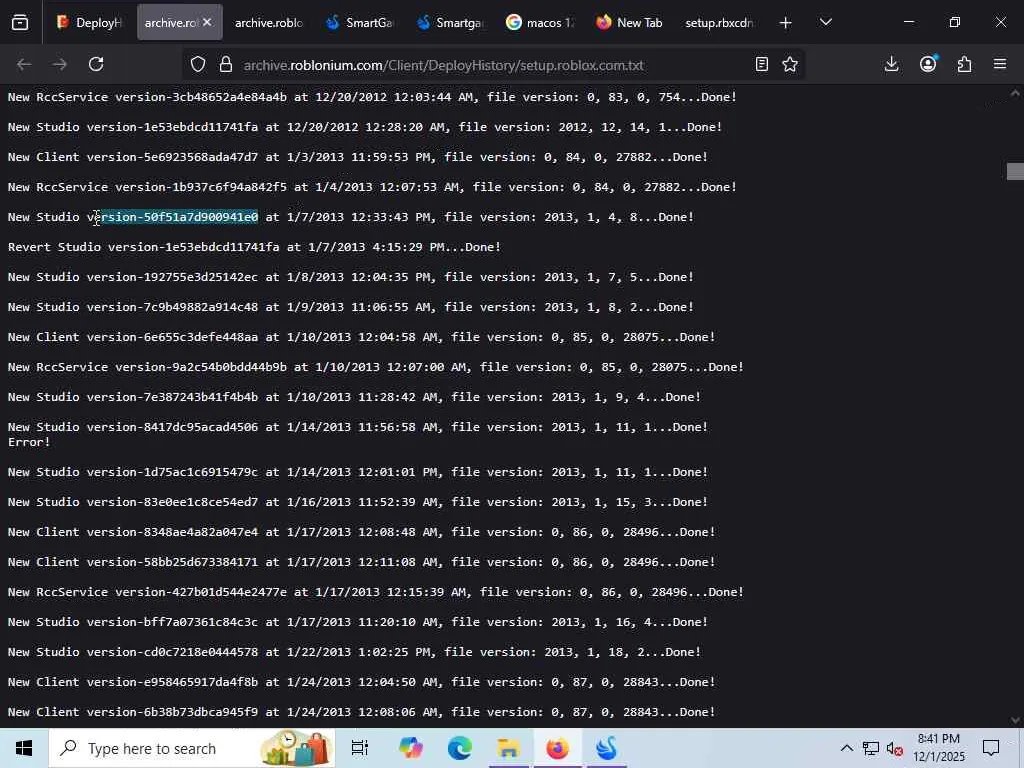The width and height of the screenshot is (1024, 768).
Task: Click text 'version-427b01d544e2477e'
Action: point(201,592)
